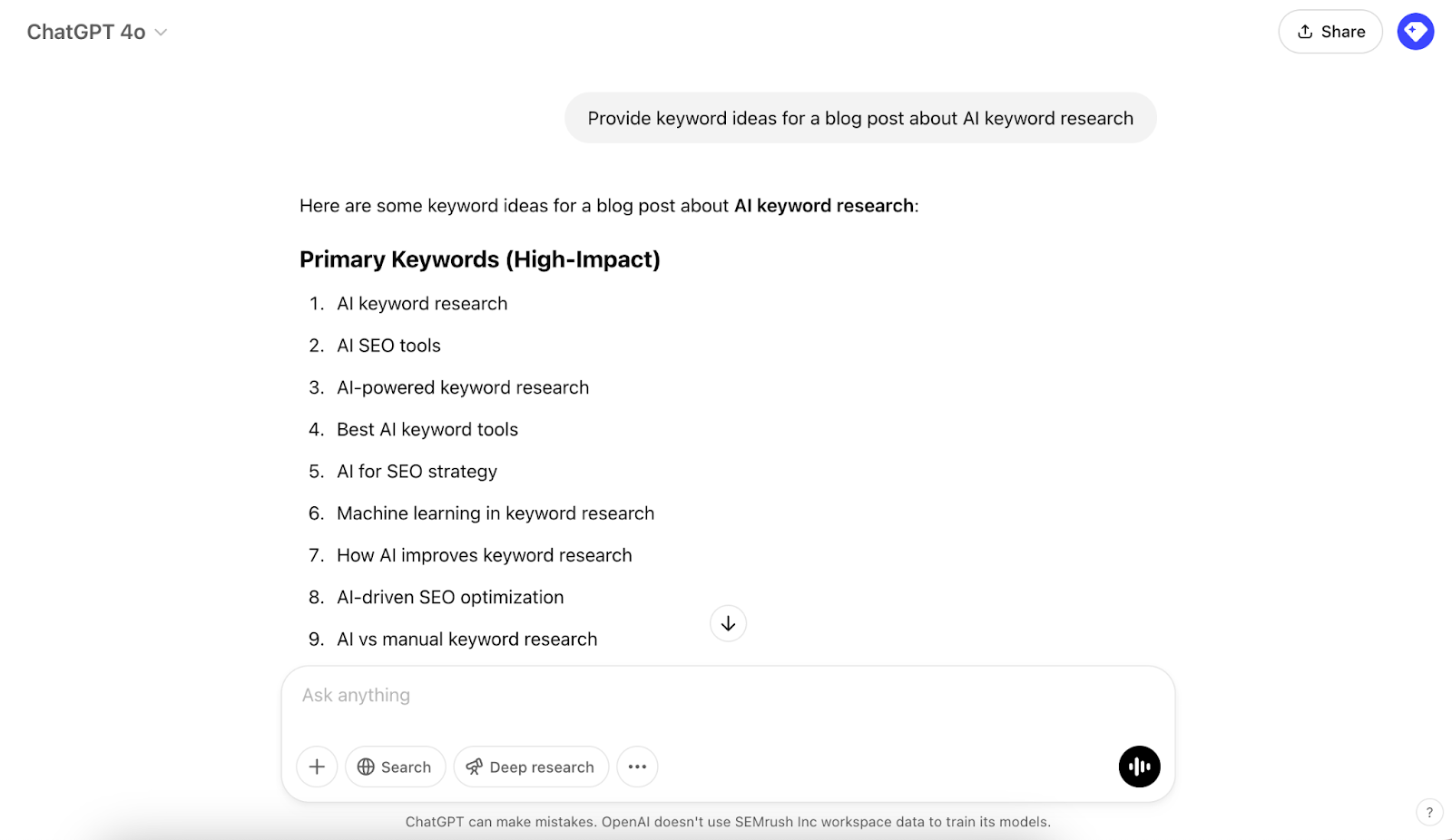This screenshot has width=1452, height=840.
Task: Enable the Search mode toggle
Action: pyautogui.click(x=395, y=767)
